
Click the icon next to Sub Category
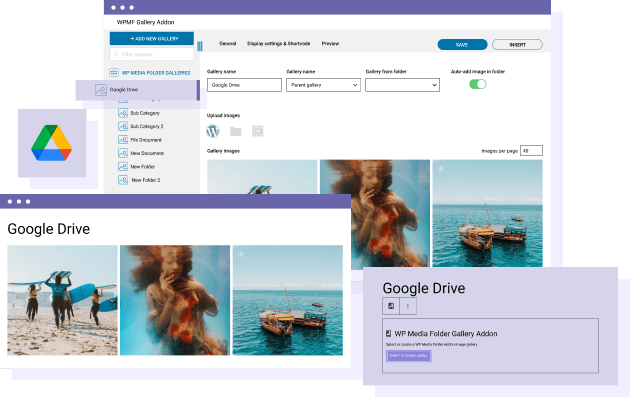click(x=123, y=113)
